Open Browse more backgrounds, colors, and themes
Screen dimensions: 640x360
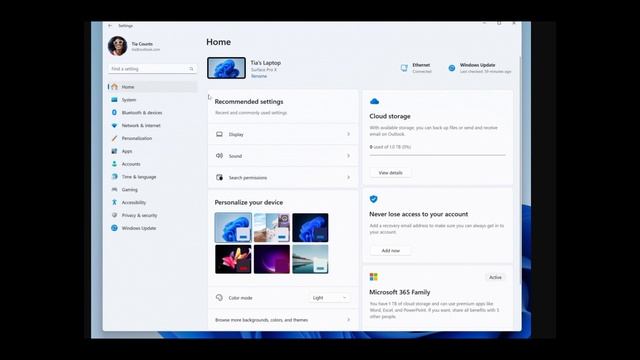pyautogui.click(x=283, y=320)
